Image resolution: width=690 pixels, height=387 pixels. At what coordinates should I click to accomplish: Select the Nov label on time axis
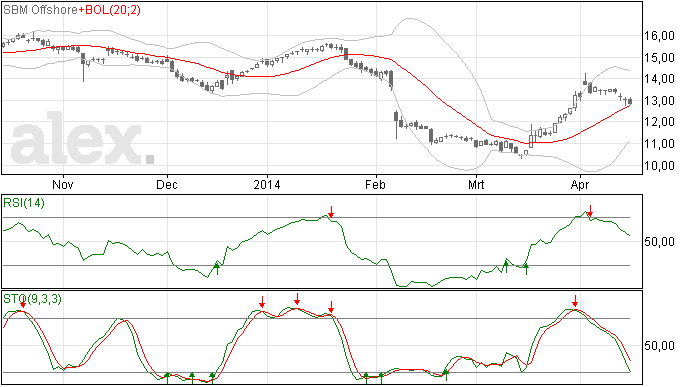(x=63, y=184)
